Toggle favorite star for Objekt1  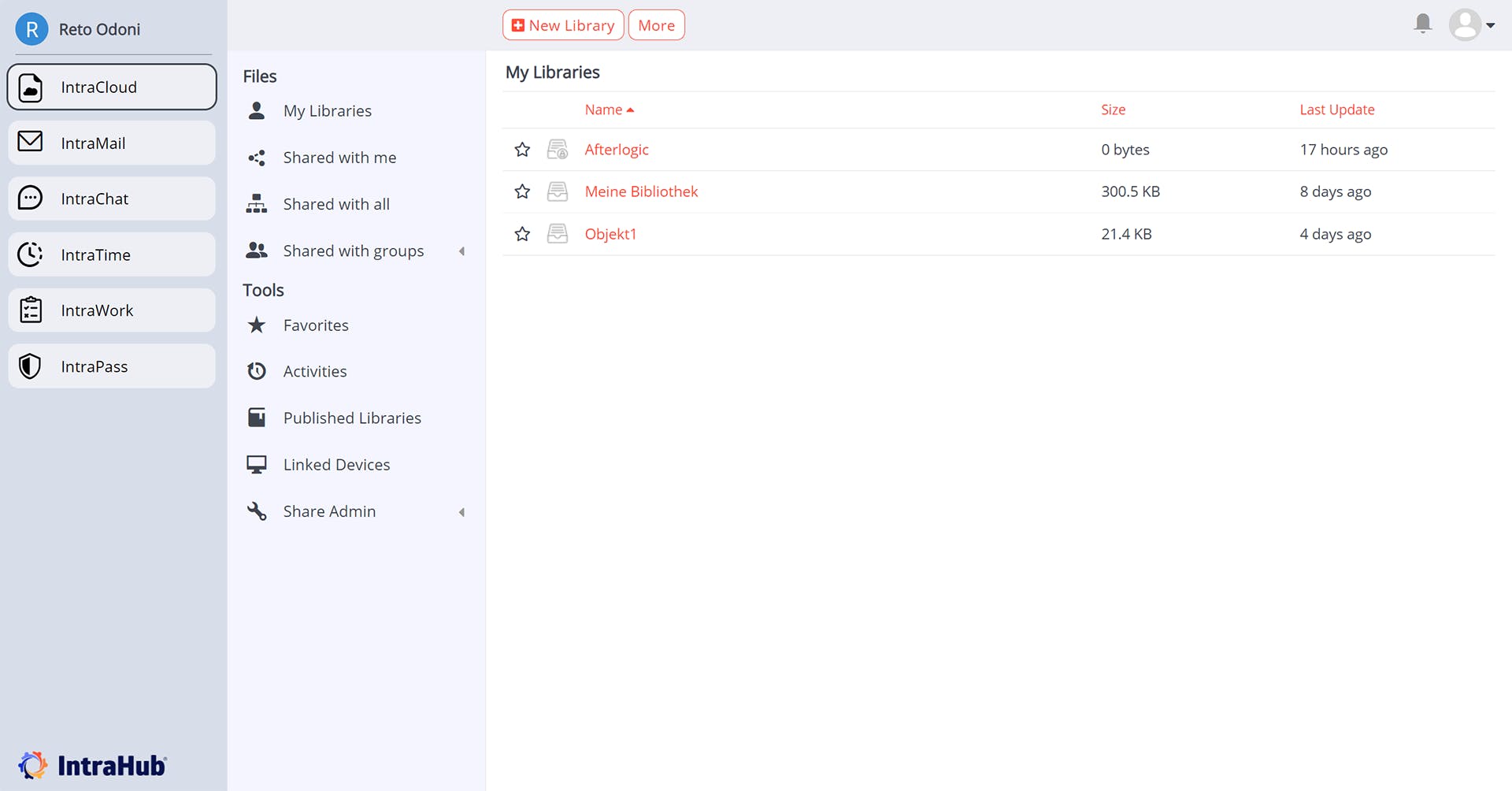click(x=522, y=234)
